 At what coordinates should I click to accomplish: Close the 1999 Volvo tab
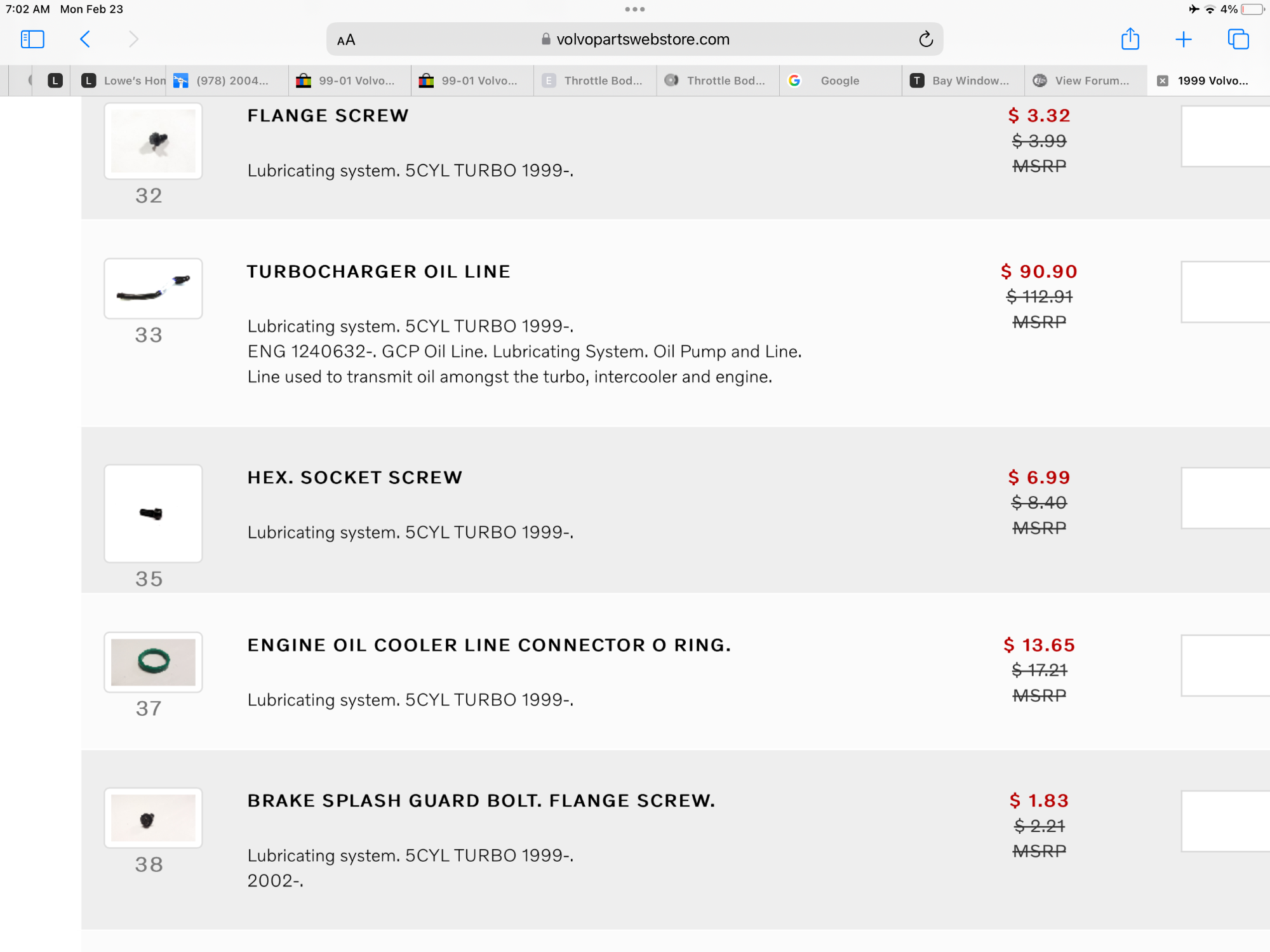(1163, 81)
